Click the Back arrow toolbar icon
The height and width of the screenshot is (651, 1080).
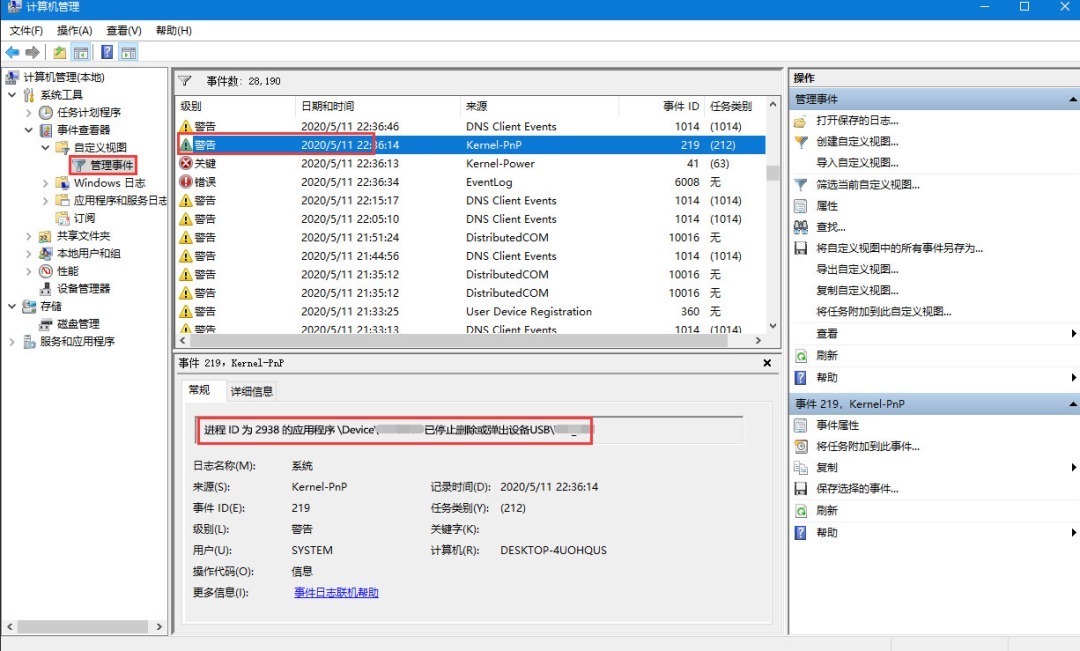[x=12, y=52]
